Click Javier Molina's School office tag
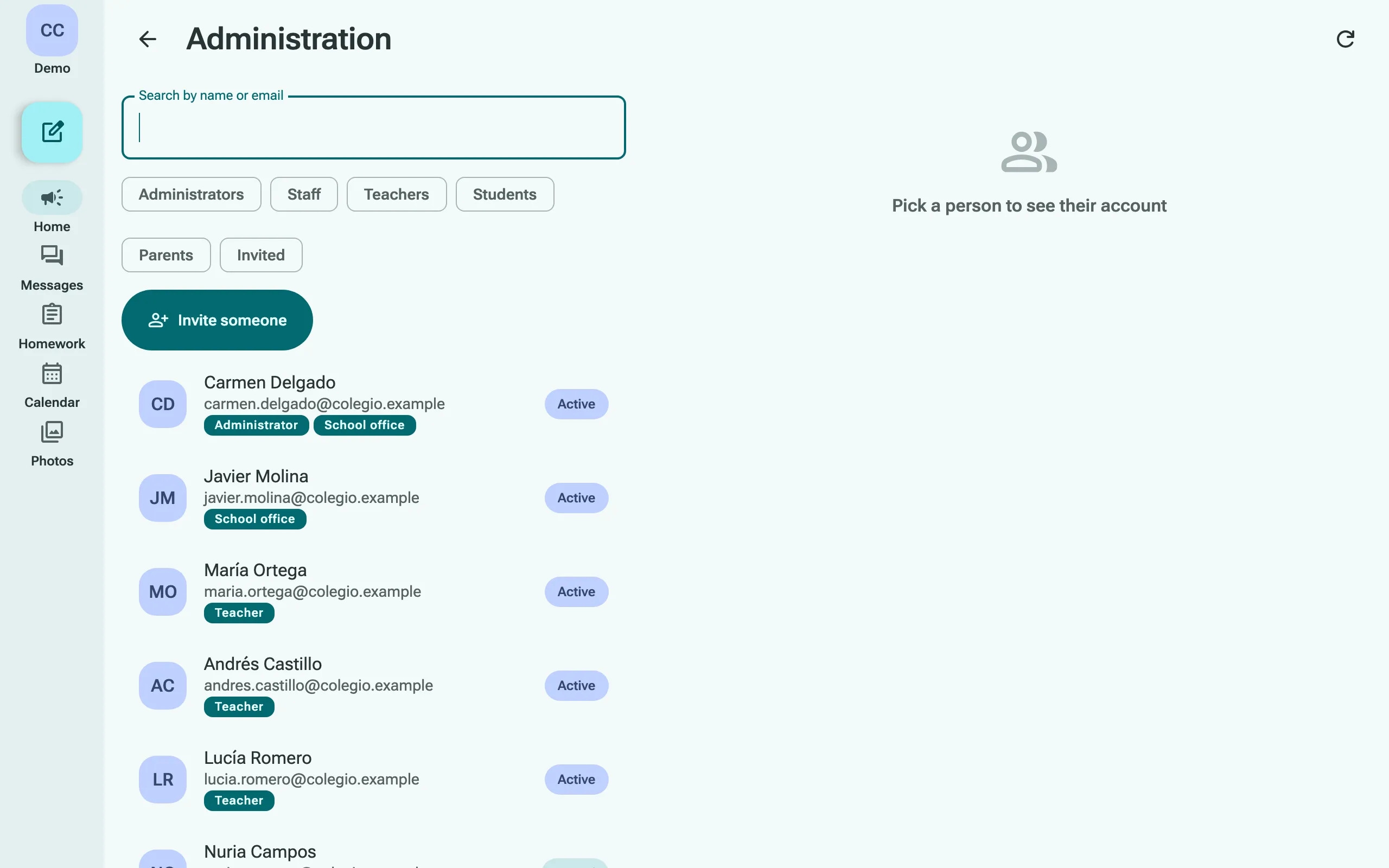 click(x=255, y=519)
